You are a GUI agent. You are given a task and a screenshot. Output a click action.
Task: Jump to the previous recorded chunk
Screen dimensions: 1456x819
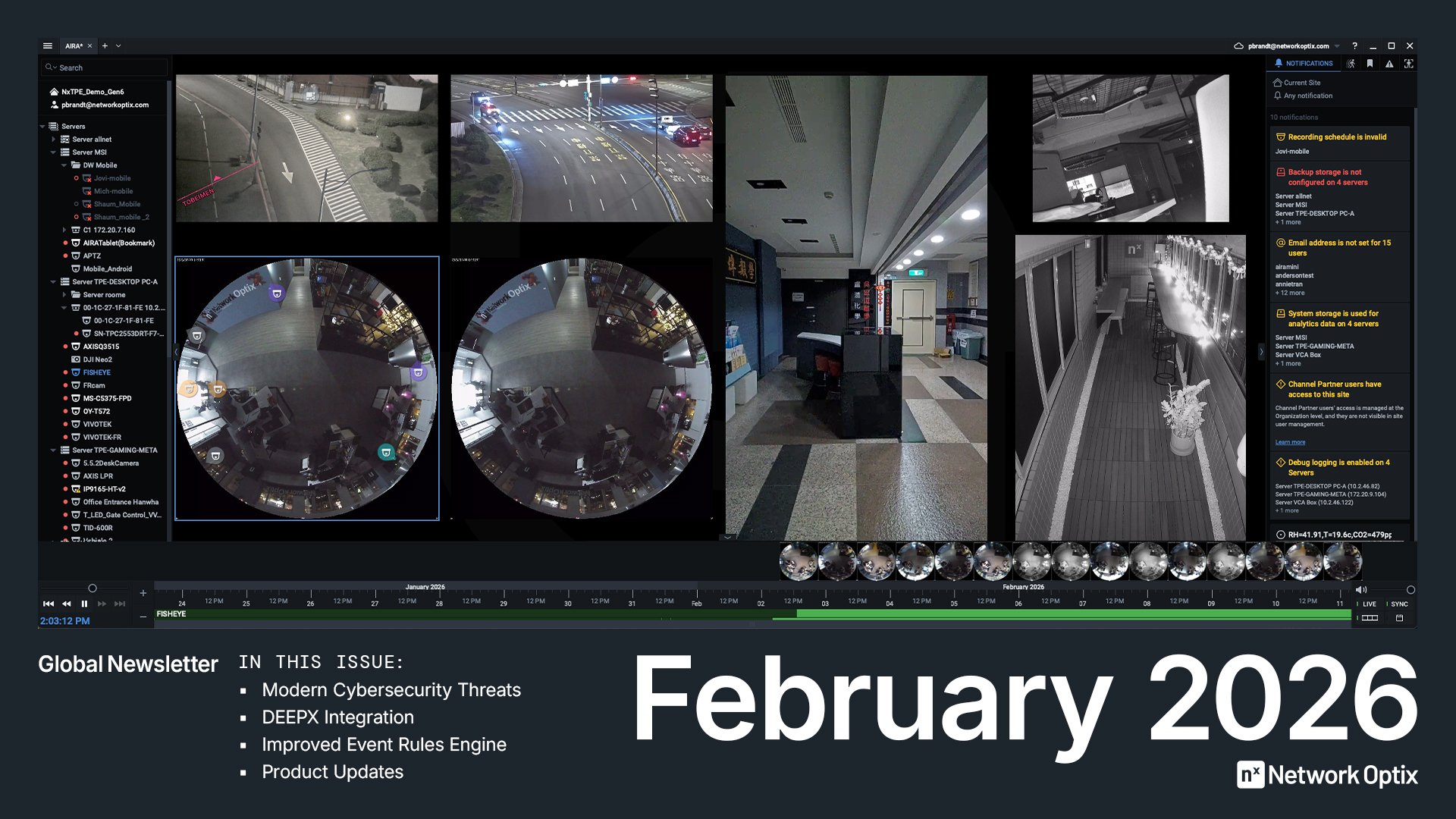coord(49,604)
